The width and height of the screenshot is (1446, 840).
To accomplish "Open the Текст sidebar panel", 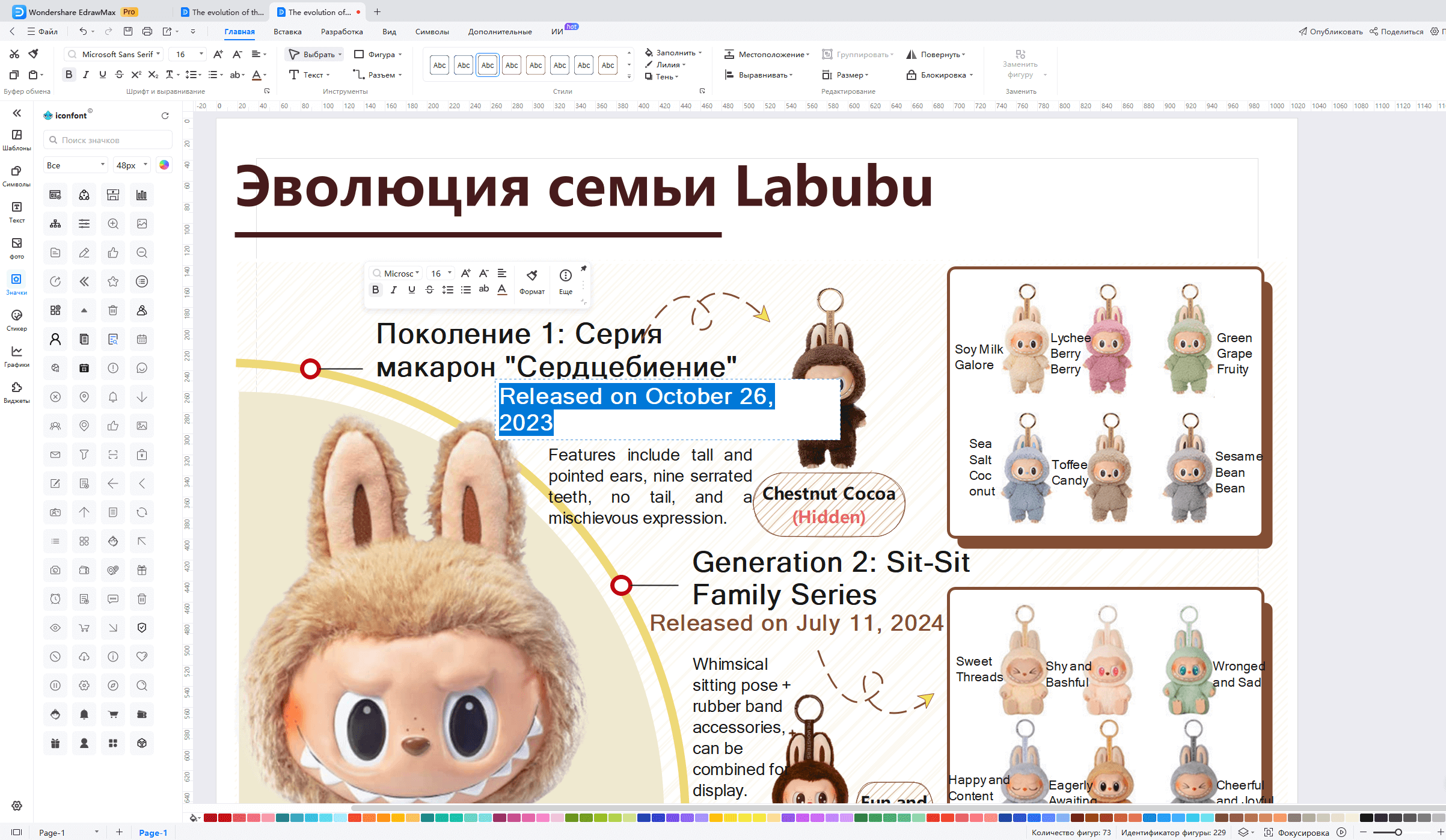I will (17, 212).
